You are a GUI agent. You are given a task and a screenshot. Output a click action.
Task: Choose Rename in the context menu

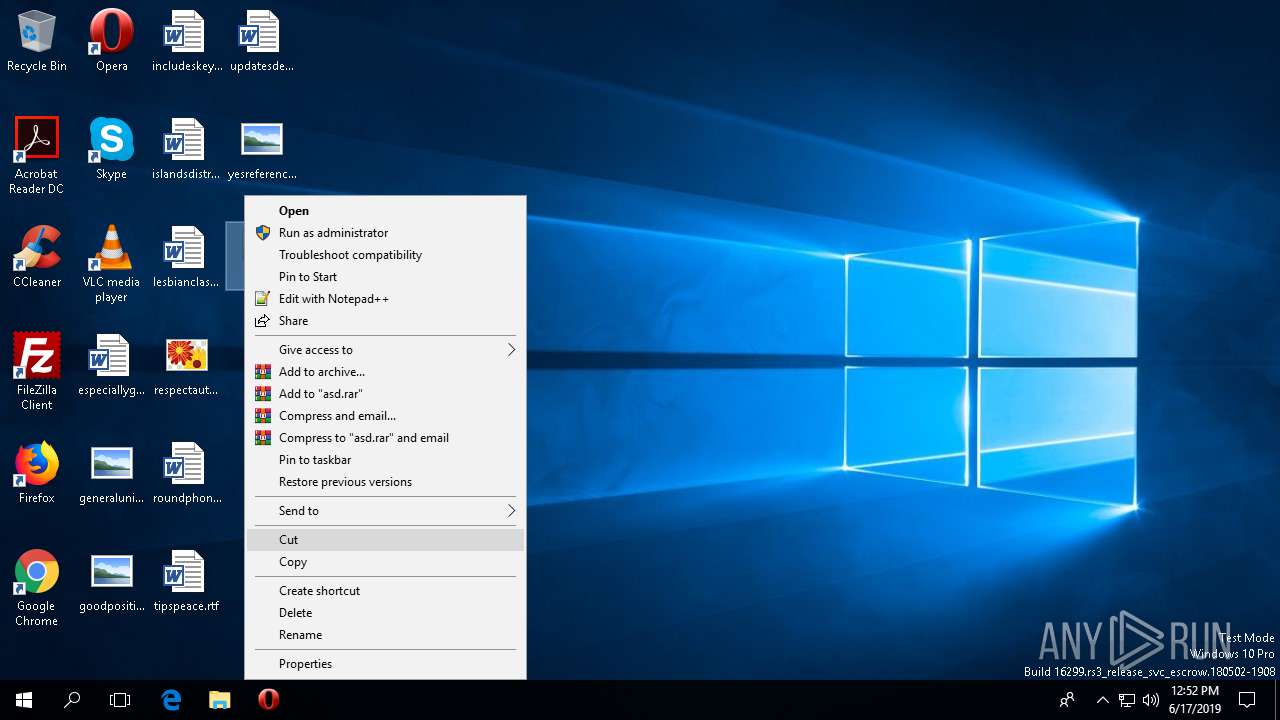pyautogui.click(x=385, y=635)
